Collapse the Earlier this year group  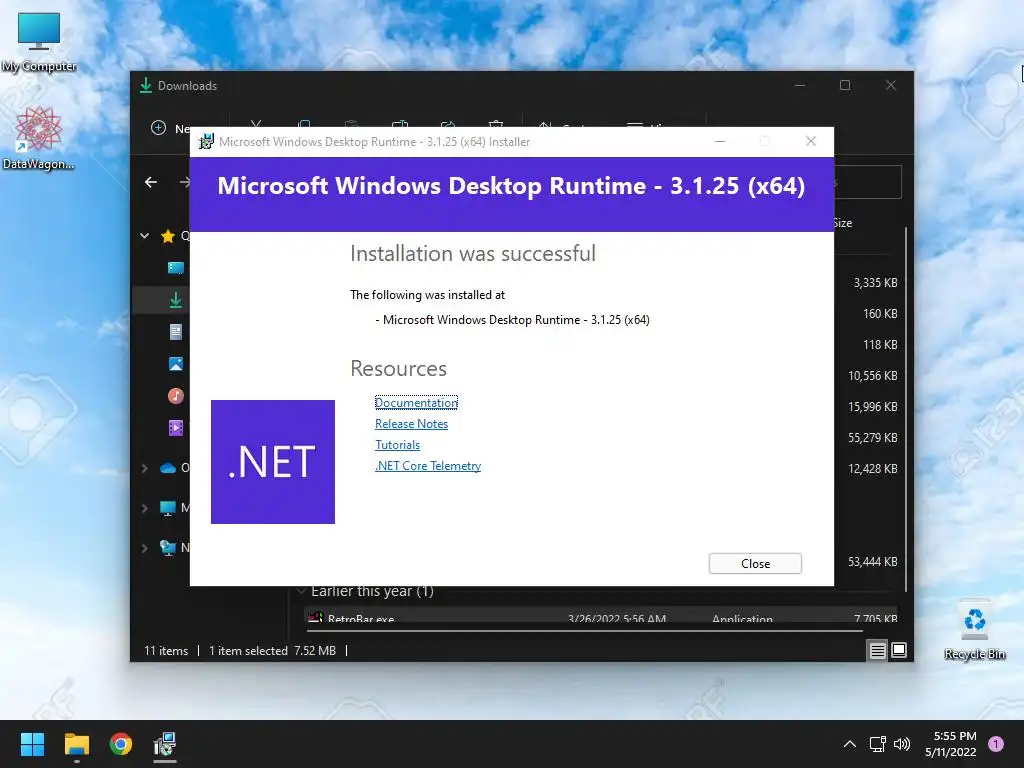click(x=301, y=591)
